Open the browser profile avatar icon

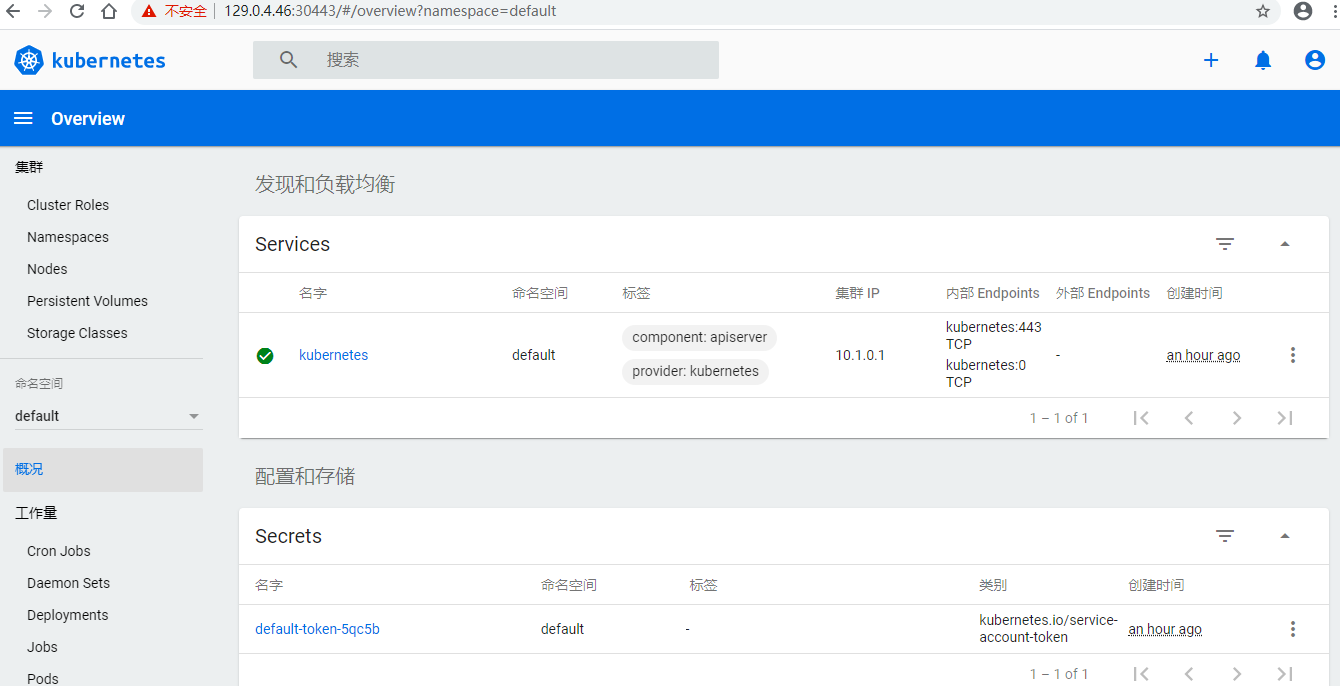click(1302, 12)
